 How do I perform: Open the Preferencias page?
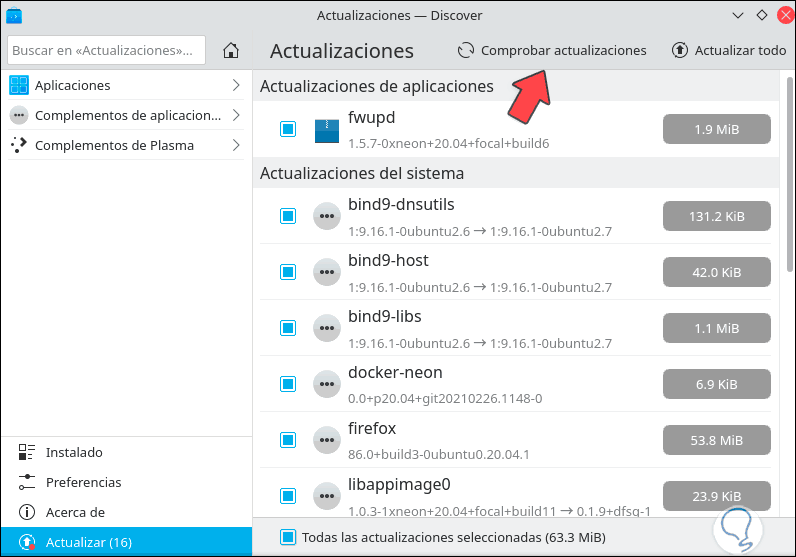click(x=126, y=482)
